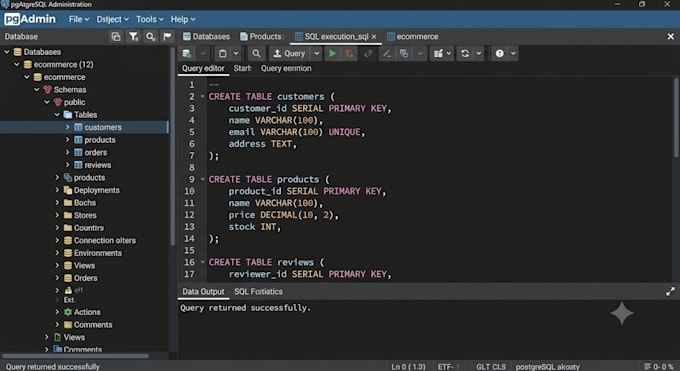Click the Databases server icon at tree top

pyautogui.click(x=18, y=52)
